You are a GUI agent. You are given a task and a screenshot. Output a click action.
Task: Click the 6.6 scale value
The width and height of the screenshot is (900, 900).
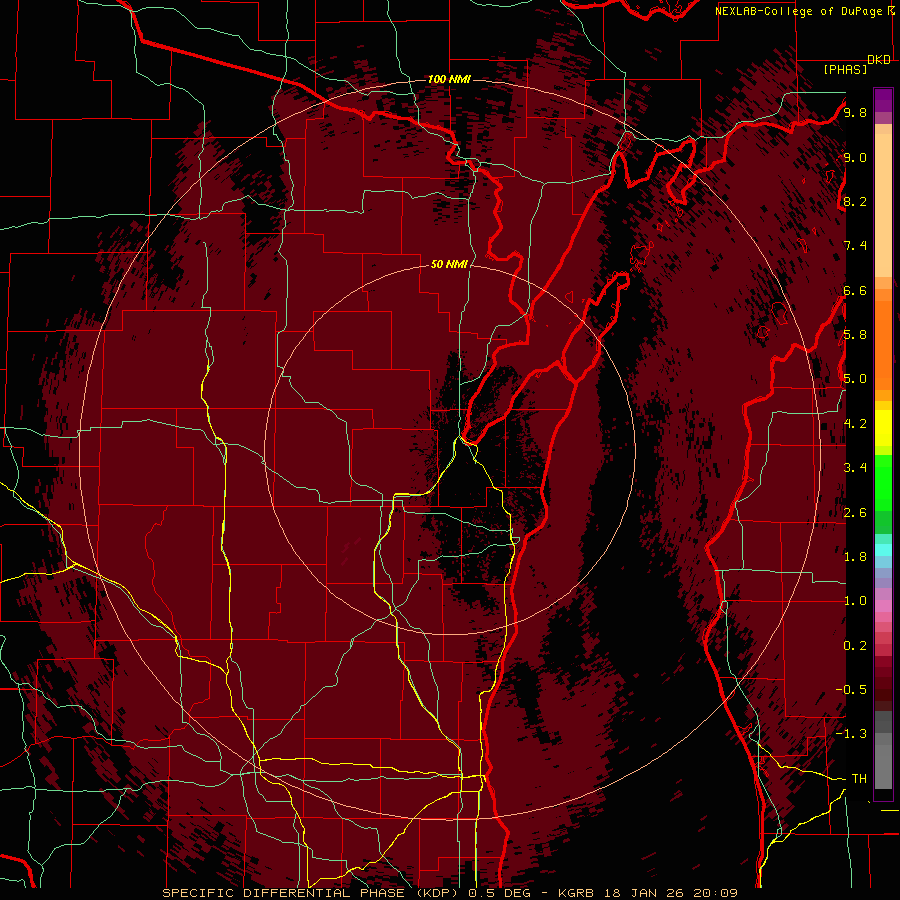(x=855, y=290)
